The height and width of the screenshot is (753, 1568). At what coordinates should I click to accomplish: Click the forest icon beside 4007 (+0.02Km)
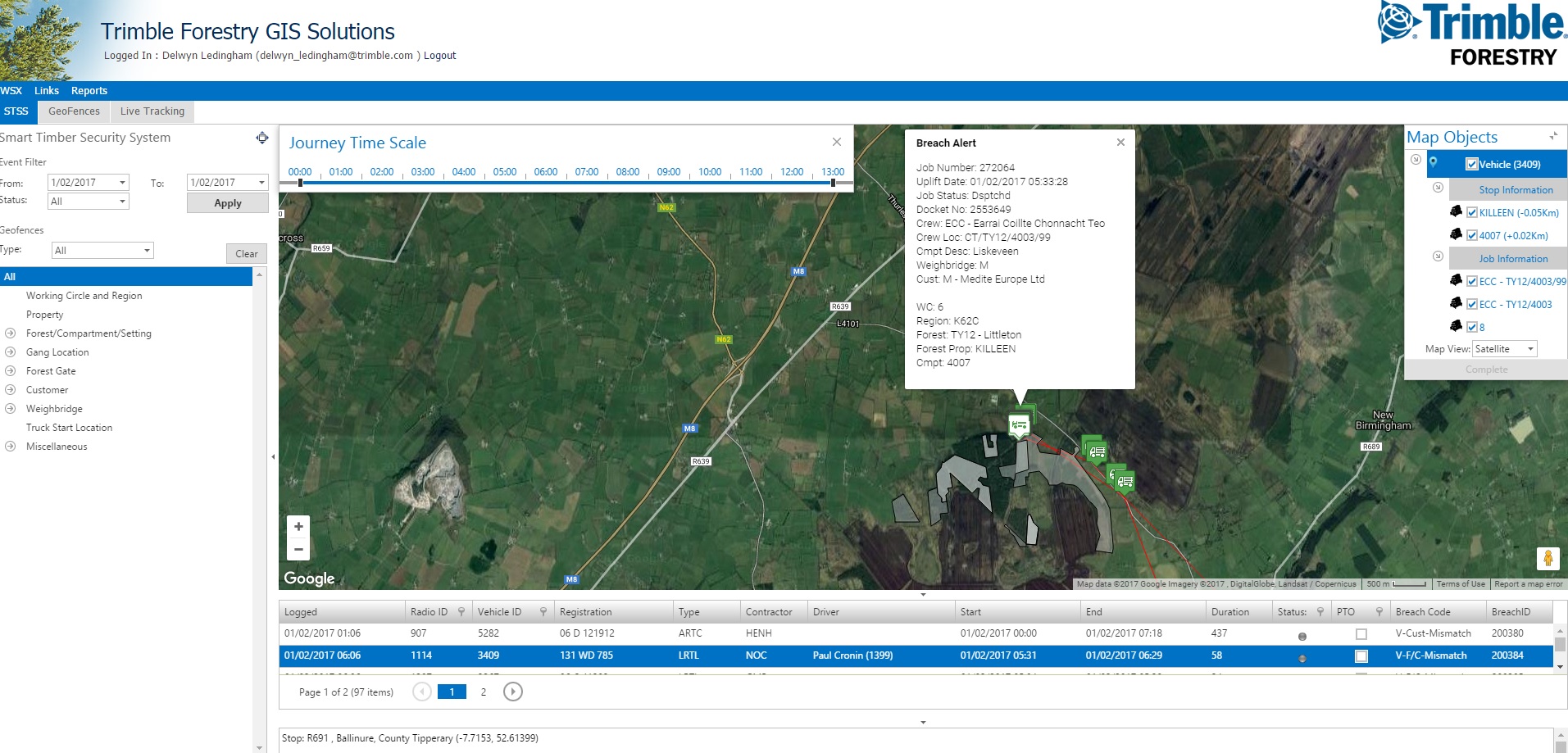[1456, 234]
